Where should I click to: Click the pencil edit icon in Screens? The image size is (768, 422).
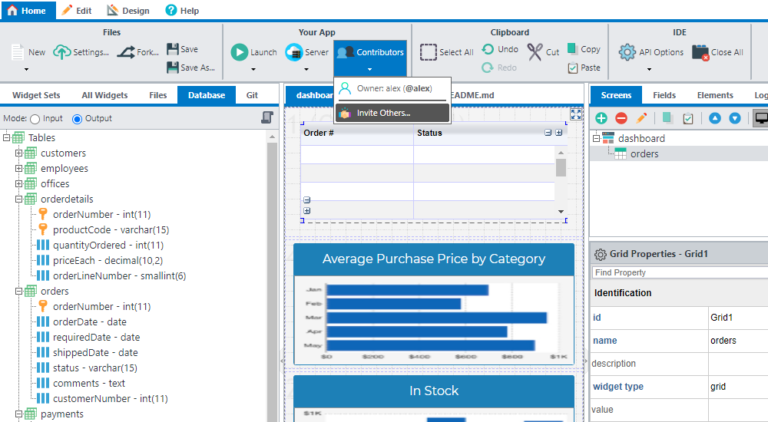tap(642, 118)
